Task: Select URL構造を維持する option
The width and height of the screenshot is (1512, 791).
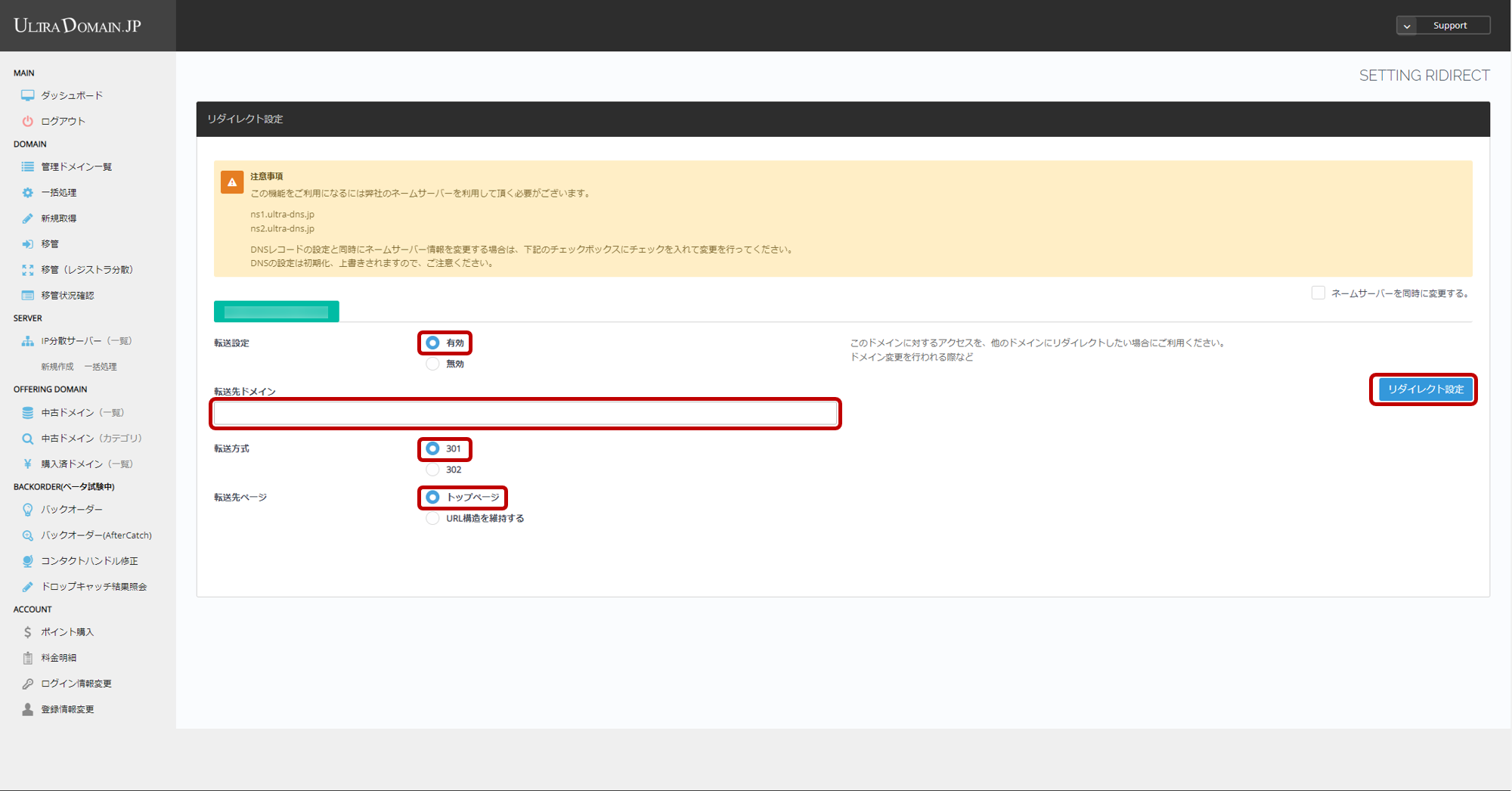Action: coord(432,518)
